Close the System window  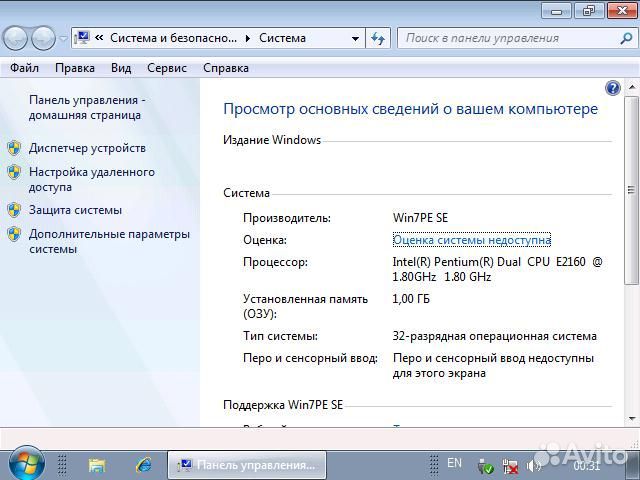click(x=622, y=11)
